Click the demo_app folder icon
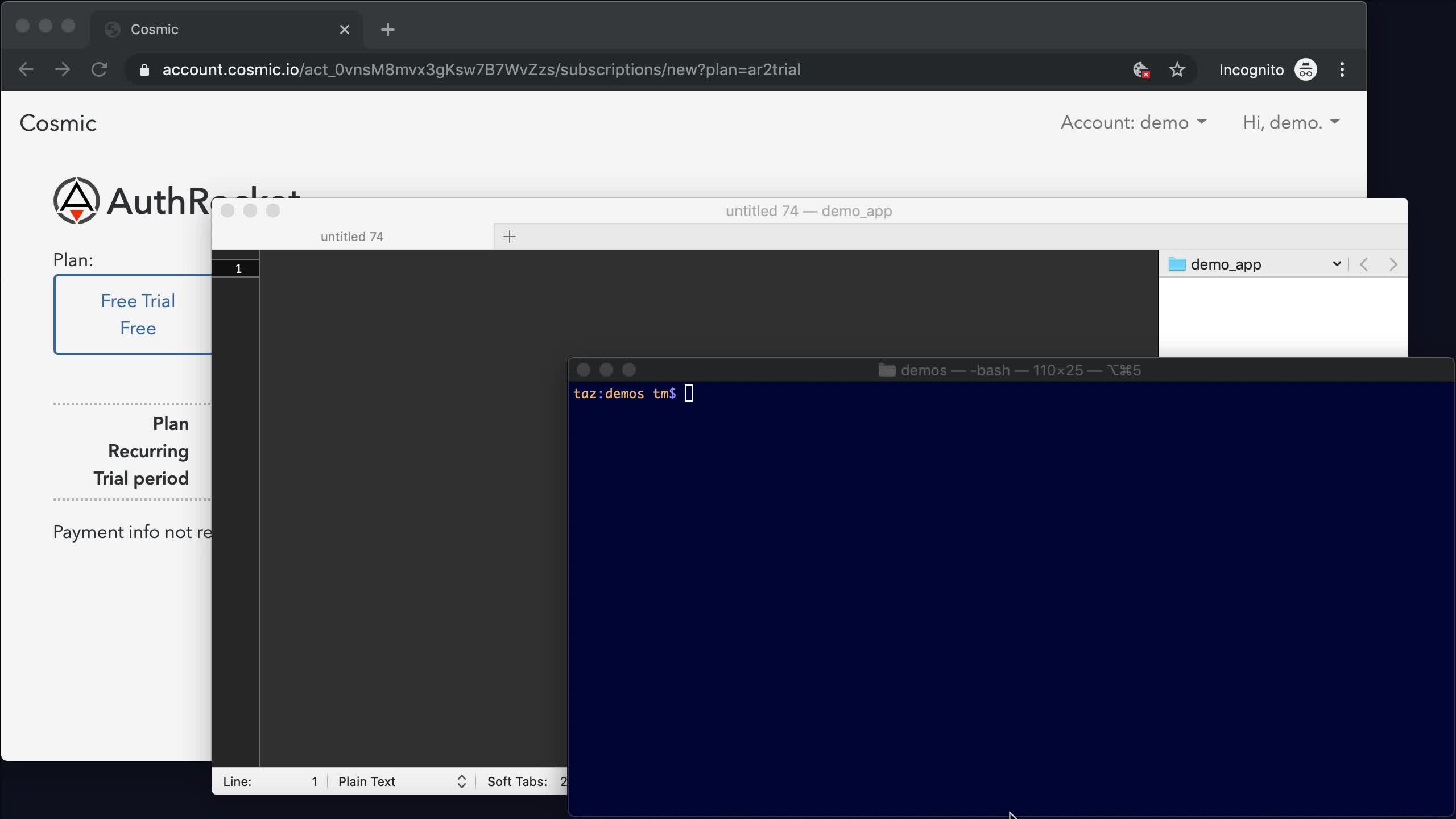Image resolution: width=1456 pixels, height=819 pixels. (1177, 264)
